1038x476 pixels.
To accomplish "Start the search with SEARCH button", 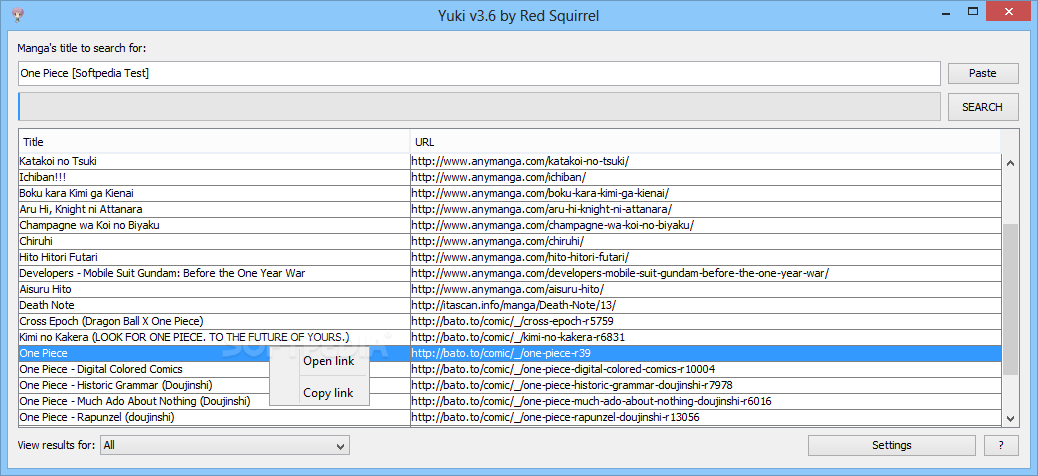I will click(x=982, y=107).
